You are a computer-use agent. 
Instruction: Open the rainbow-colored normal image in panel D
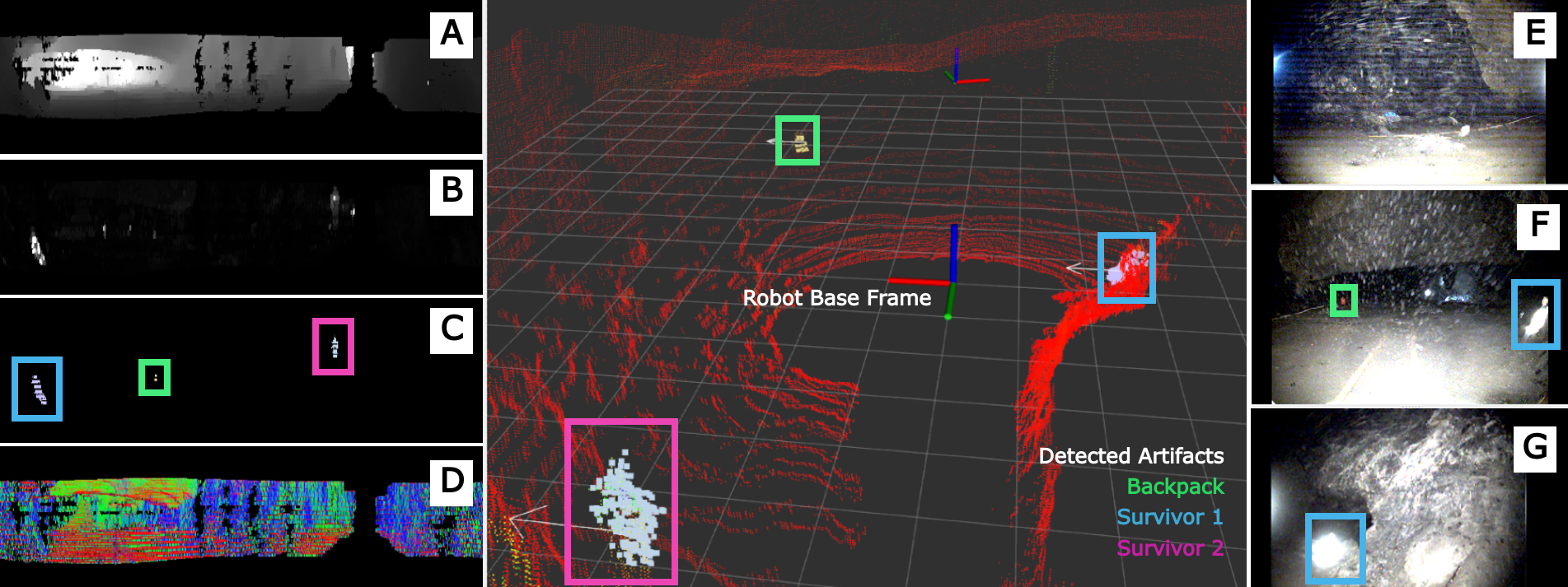[x=241, y=517]
